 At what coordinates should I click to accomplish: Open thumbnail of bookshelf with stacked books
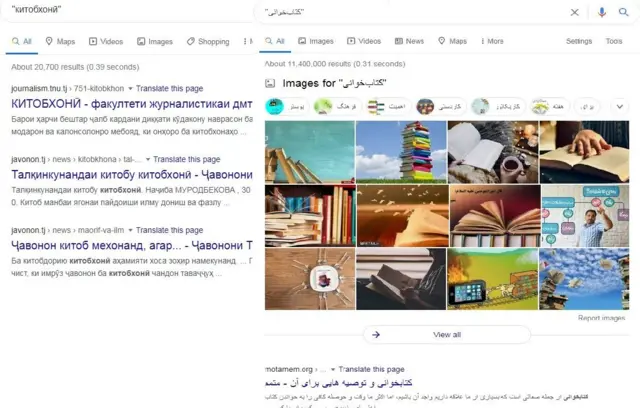pos(310,216)
